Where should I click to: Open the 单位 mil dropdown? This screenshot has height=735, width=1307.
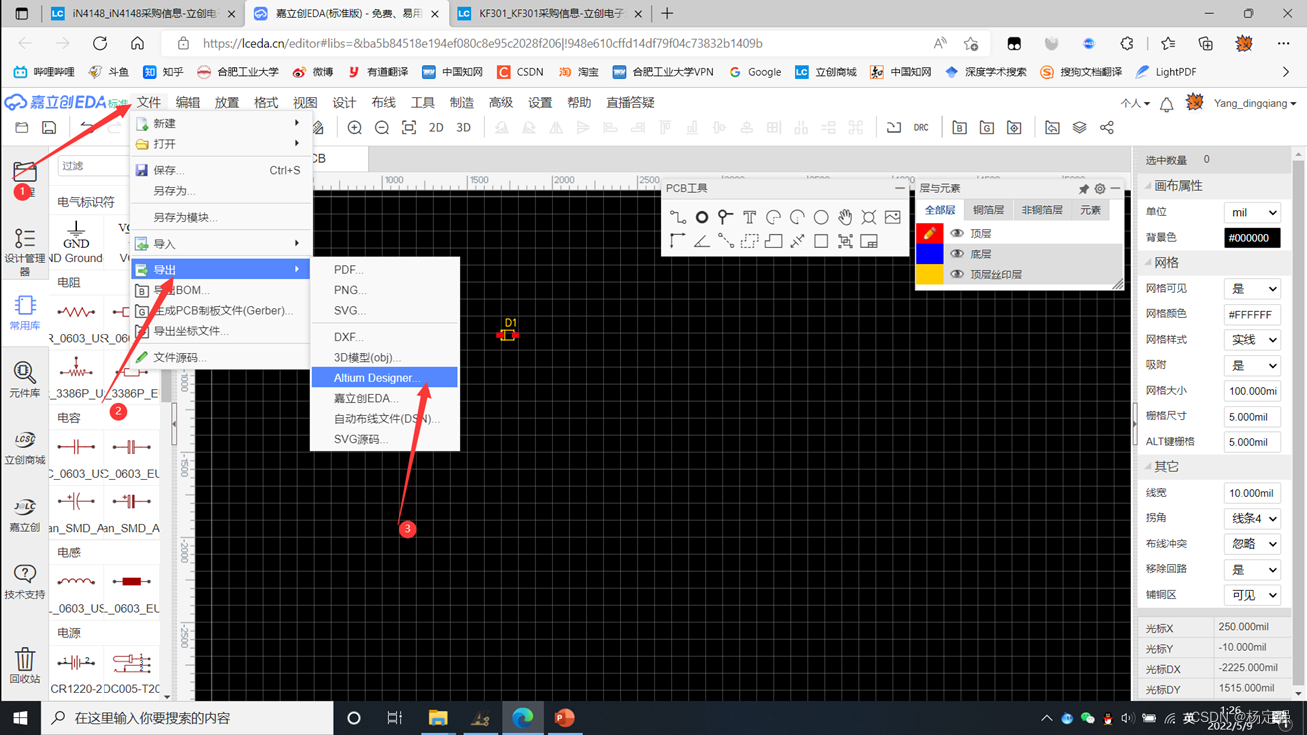pyautogui.click(x=1252, y=213)
